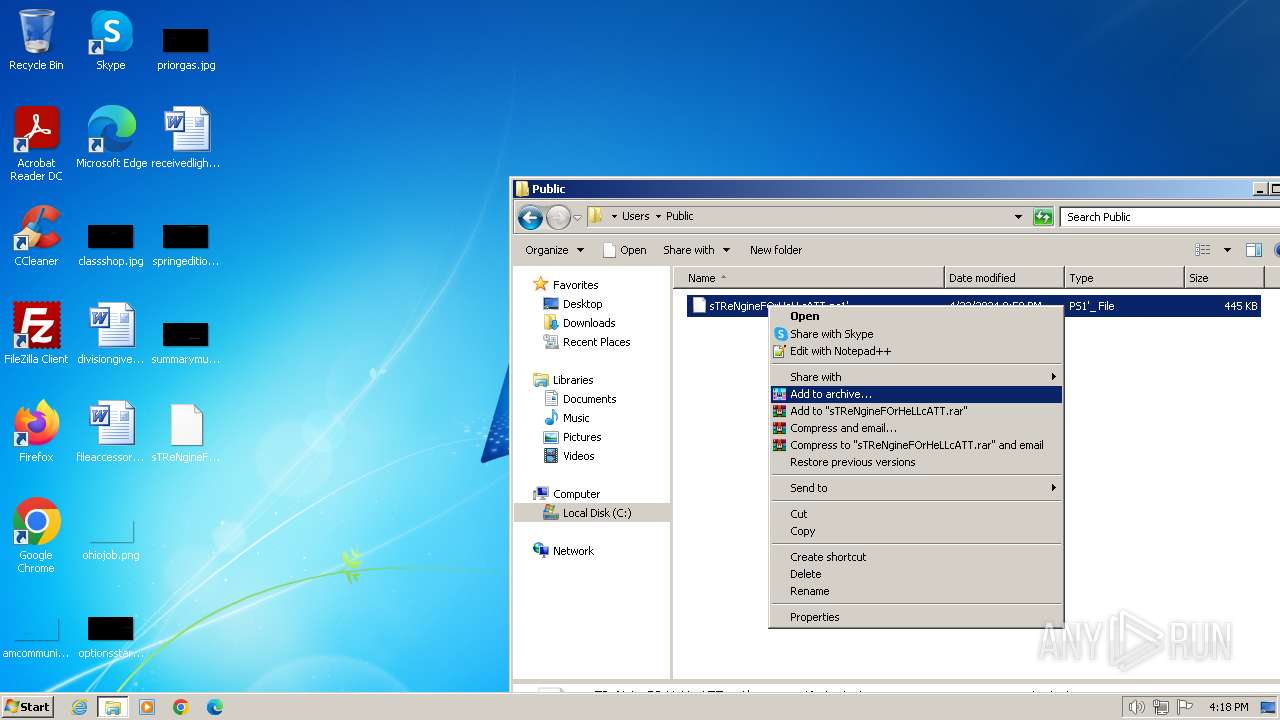1280x720 pixels.
Task: Choose Add to "sTReNgineFOrHeLLcATT.rar"
Action: 915,411
